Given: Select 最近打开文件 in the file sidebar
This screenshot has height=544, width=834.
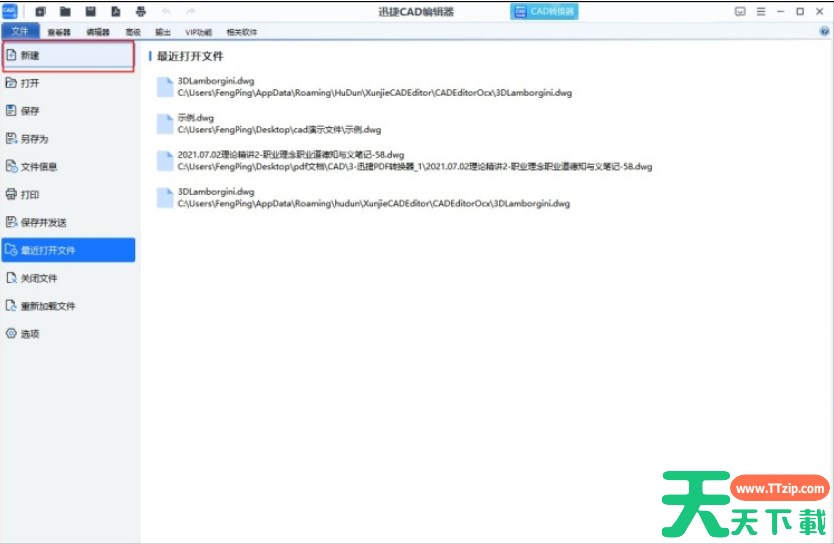Looking at the screenshot, I should [68, 250].
